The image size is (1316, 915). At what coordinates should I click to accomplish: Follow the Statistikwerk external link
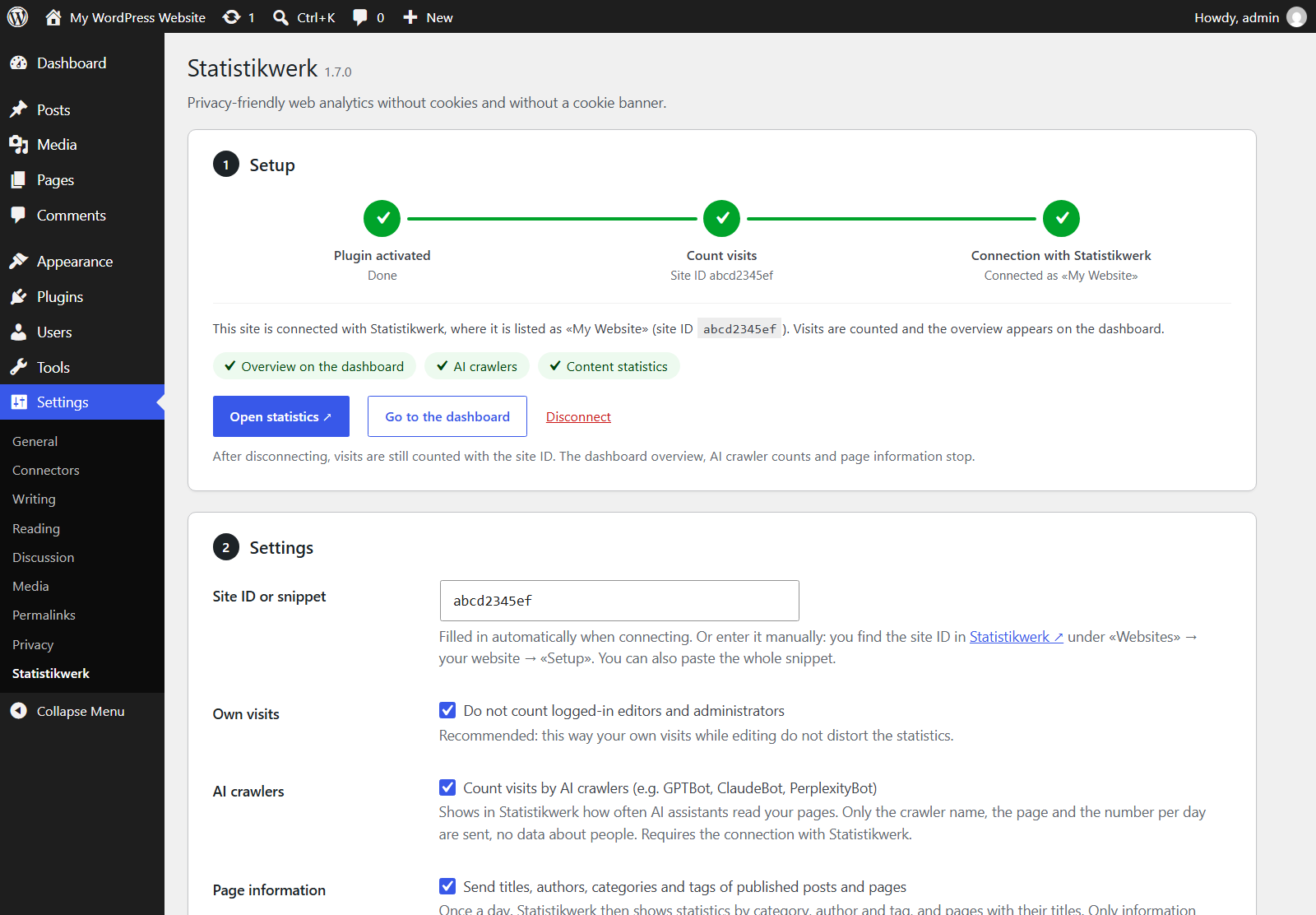1017,637
